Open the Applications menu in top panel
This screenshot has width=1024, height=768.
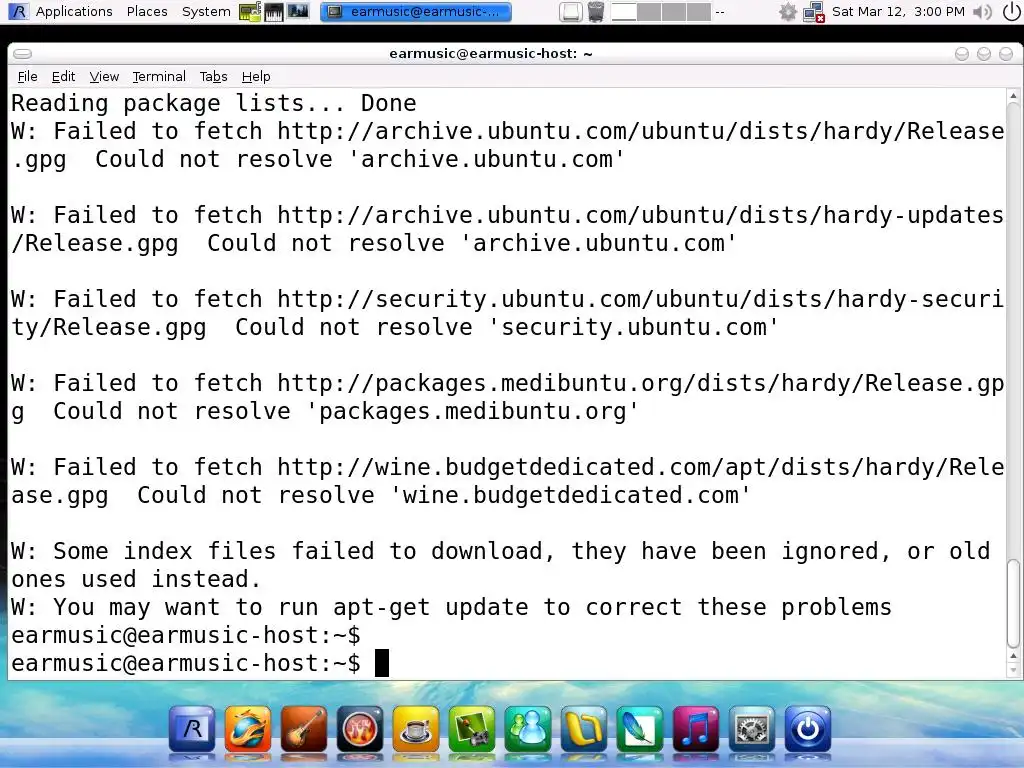[x=74, y=11]
